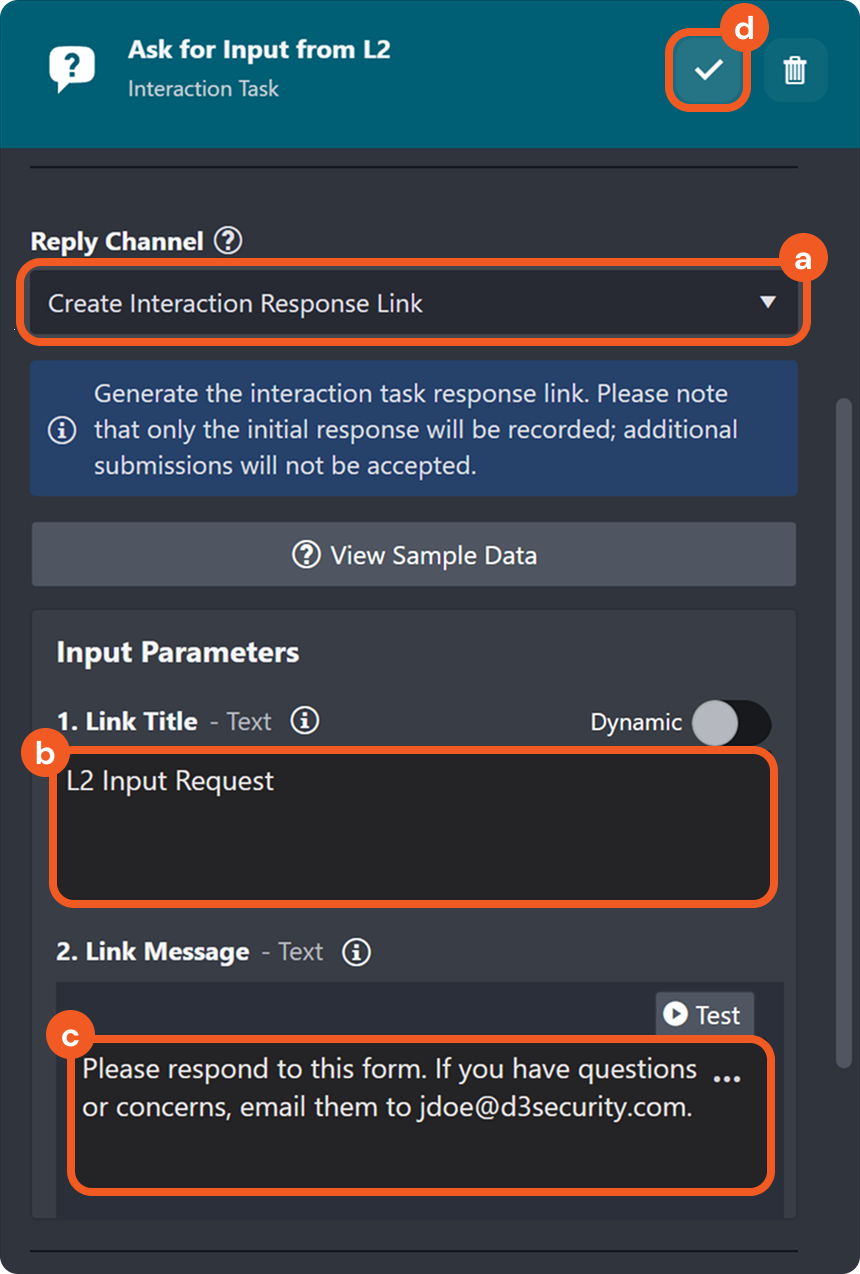Click the Input Parameters section heading
860x1274 pixels.
pyautogui.click(x=178, y=653)
